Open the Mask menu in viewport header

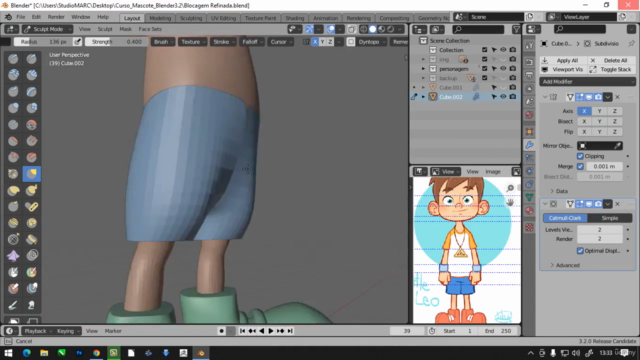tap(125, 29)
